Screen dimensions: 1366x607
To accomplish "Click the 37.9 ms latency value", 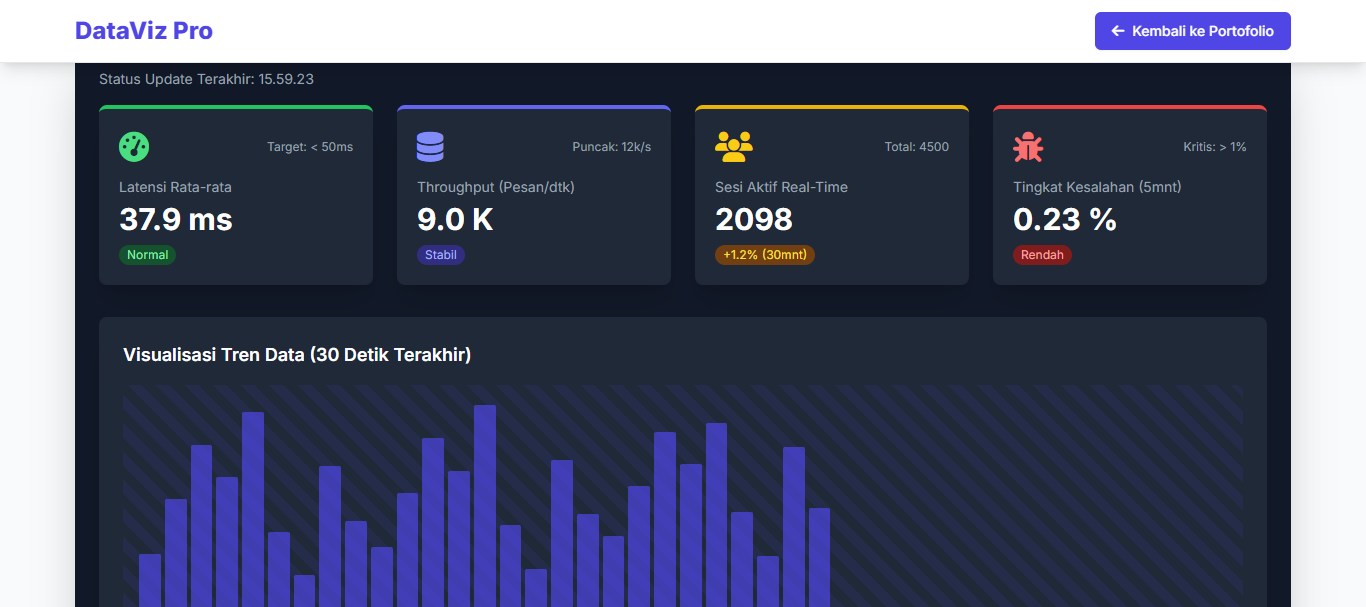I will tap(176, 219).
